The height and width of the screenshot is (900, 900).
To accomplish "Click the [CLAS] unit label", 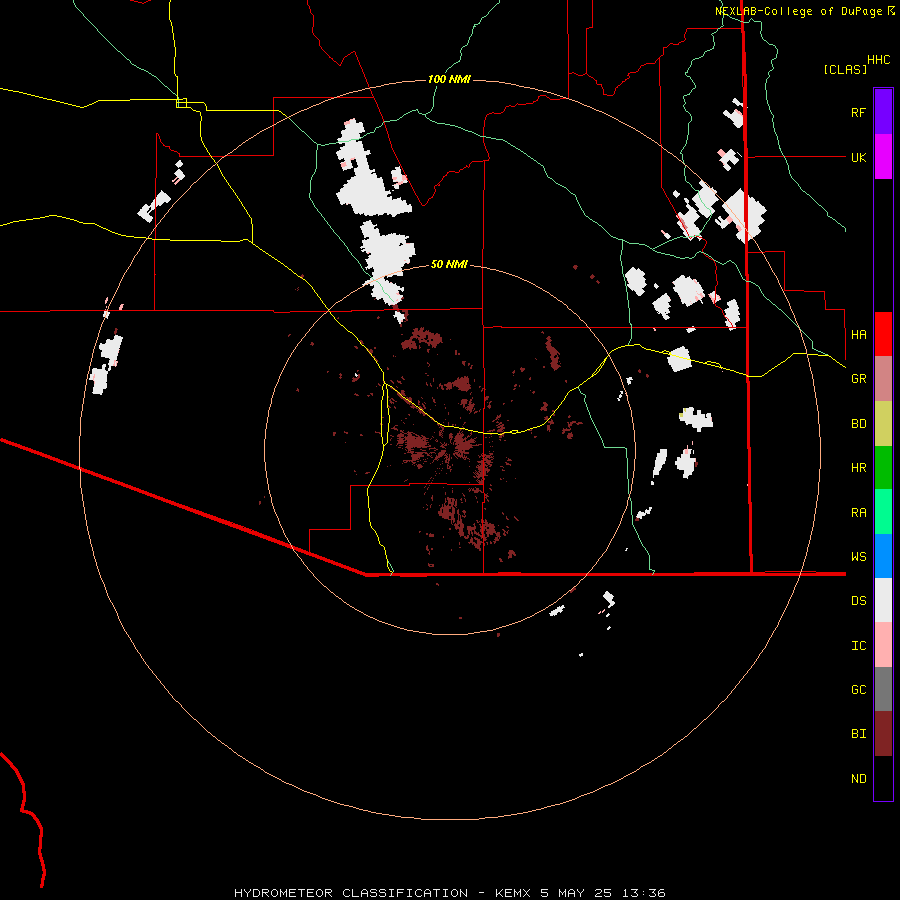I will pyautogui.click(x=845, y=69).
